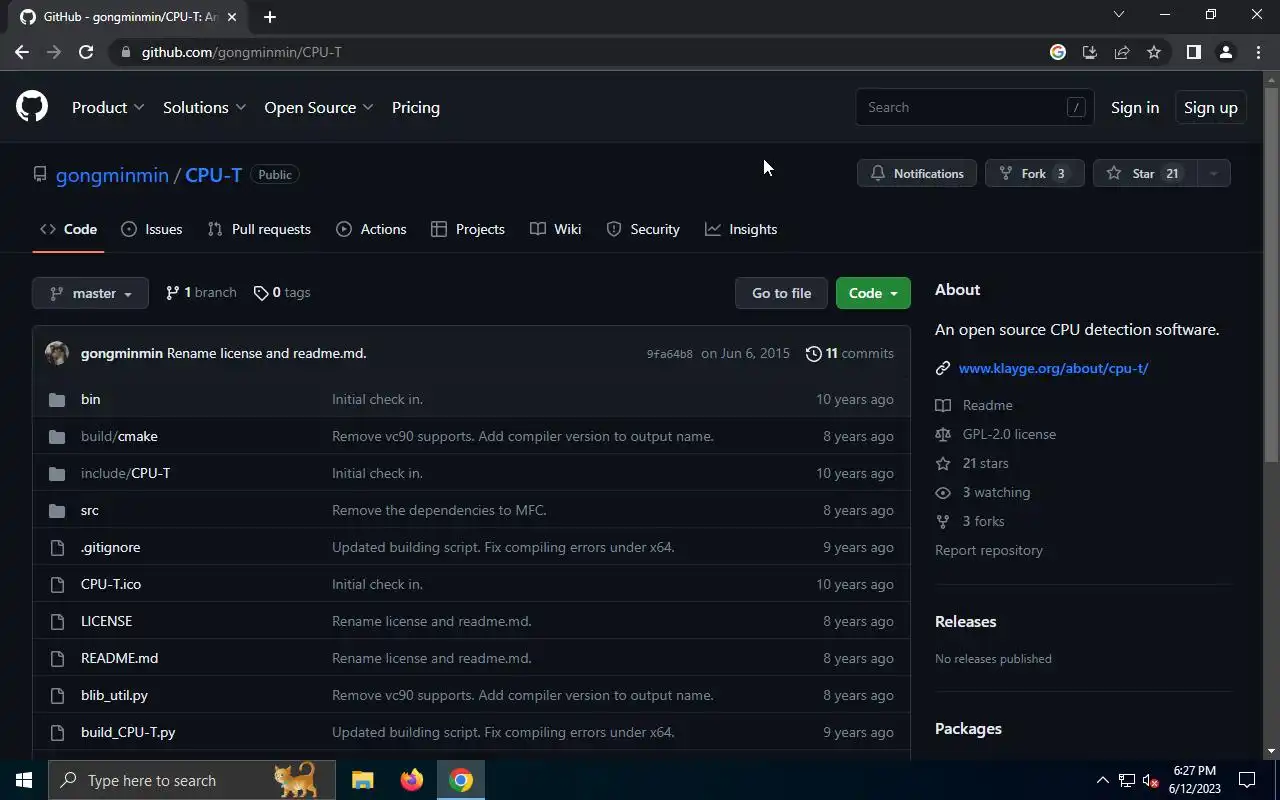Click the src folder icon
The height and width of the screenshot is (800, 1280).
(x=57, y=510)
